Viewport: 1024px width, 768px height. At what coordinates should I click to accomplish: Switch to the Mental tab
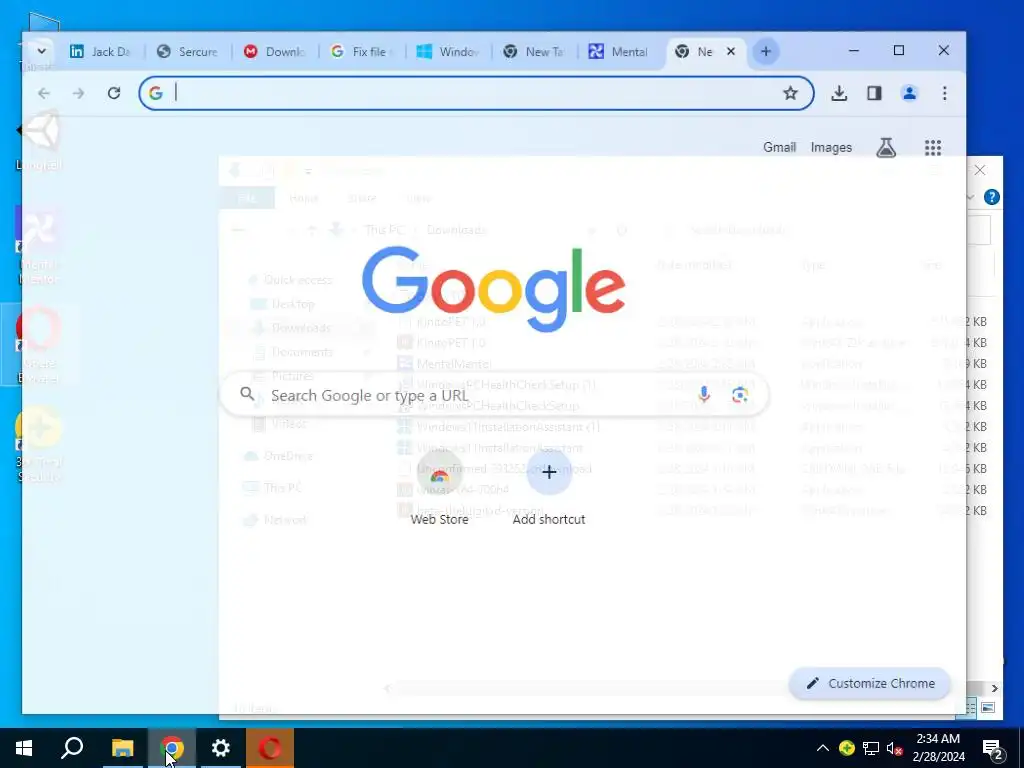click(x=618, y=52)
